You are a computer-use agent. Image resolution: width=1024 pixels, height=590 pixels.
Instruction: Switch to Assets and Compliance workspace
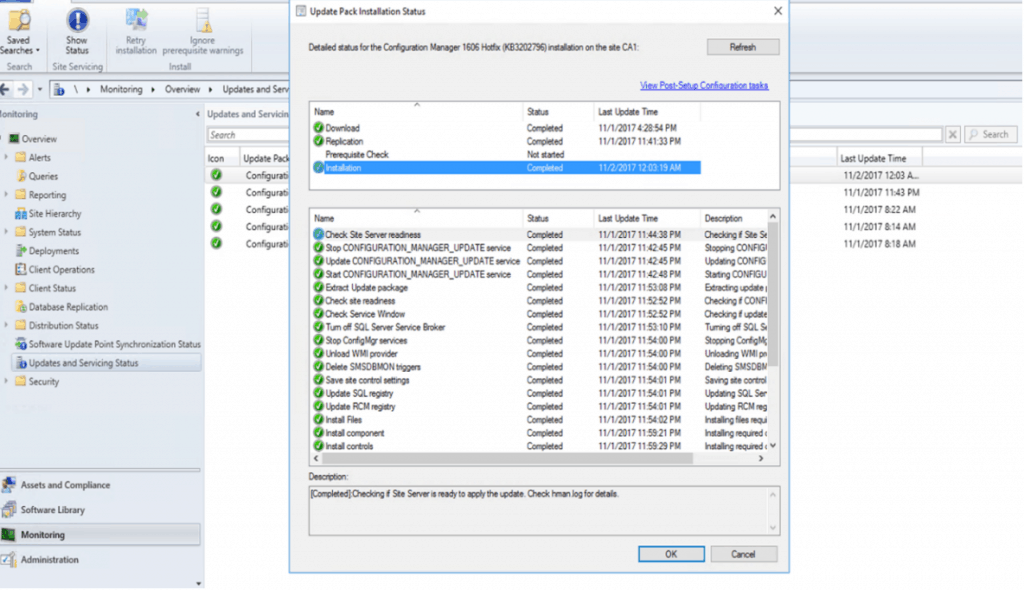101,485
